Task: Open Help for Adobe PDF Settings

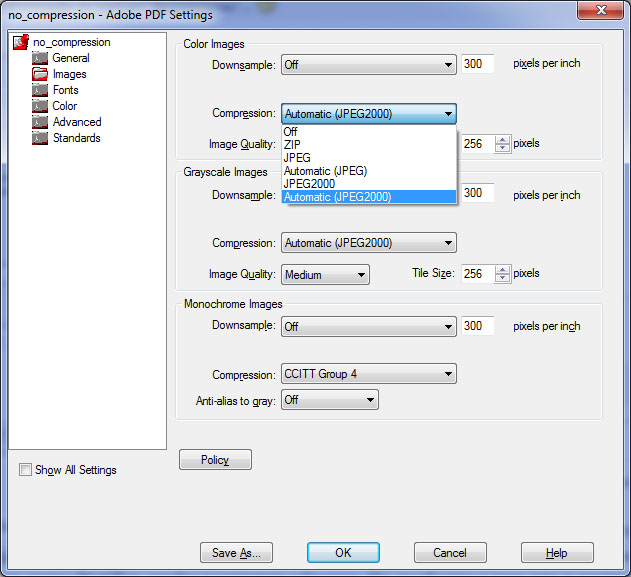Action: pyautogui.click(x=557, y=552)
